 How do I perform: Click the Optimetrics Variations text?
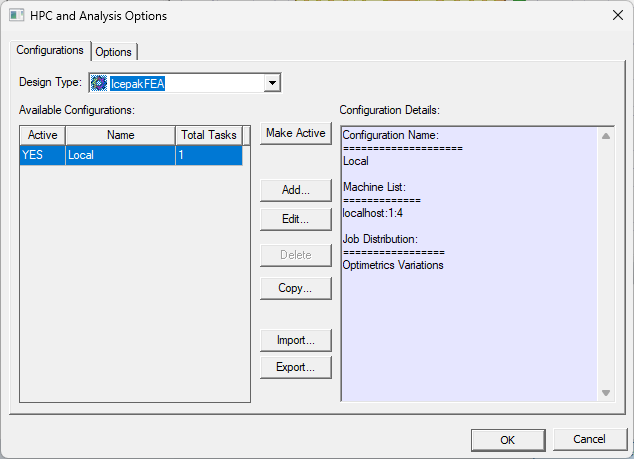(x=393, y=265)
